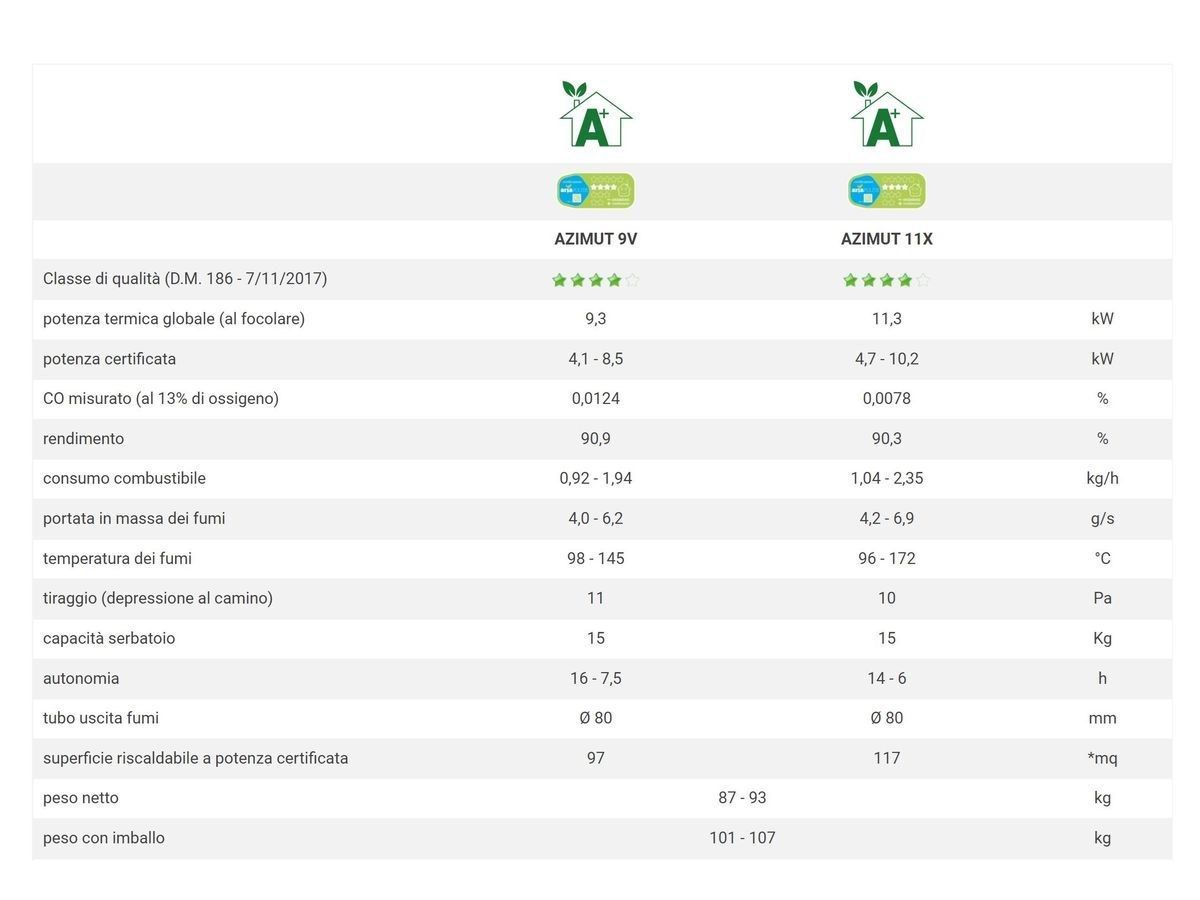Click the 'consumo combustibile' row label
Screen dimensions: 1200x900
124,479
